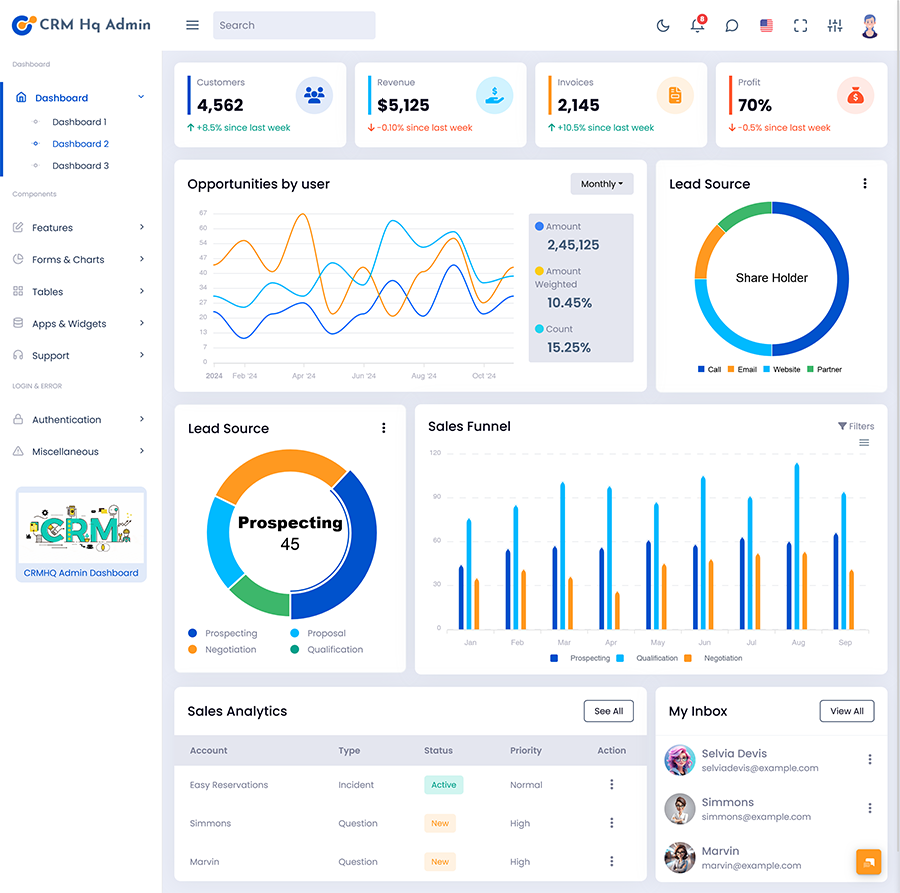The height and width of the screenshot is (893, 900).
Task: Open the orange floating chat button
Action: [868, 862]
